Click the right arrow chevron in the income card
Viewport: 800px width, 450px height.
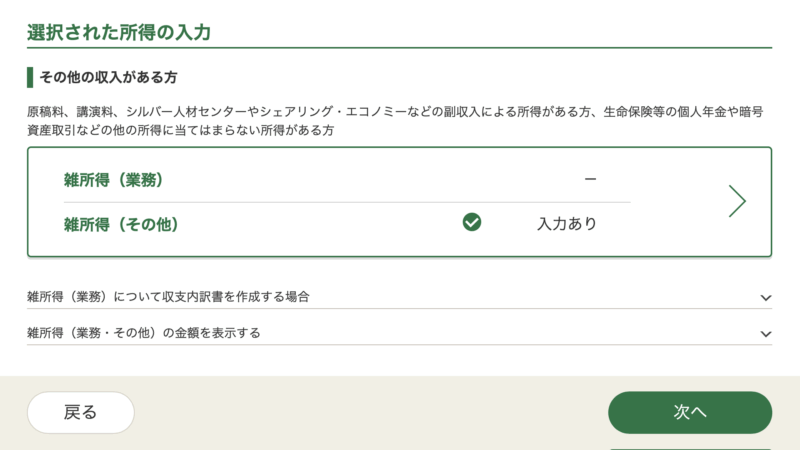click(x=737, y=201)
